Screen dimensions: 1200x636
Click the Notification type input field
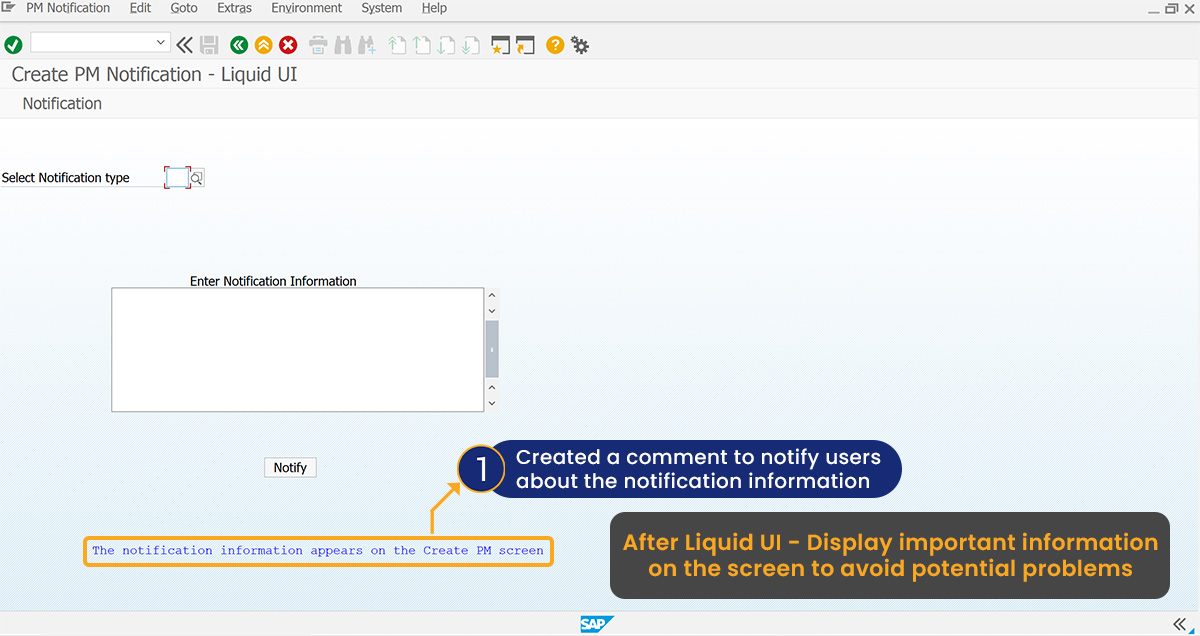point(177,177)
